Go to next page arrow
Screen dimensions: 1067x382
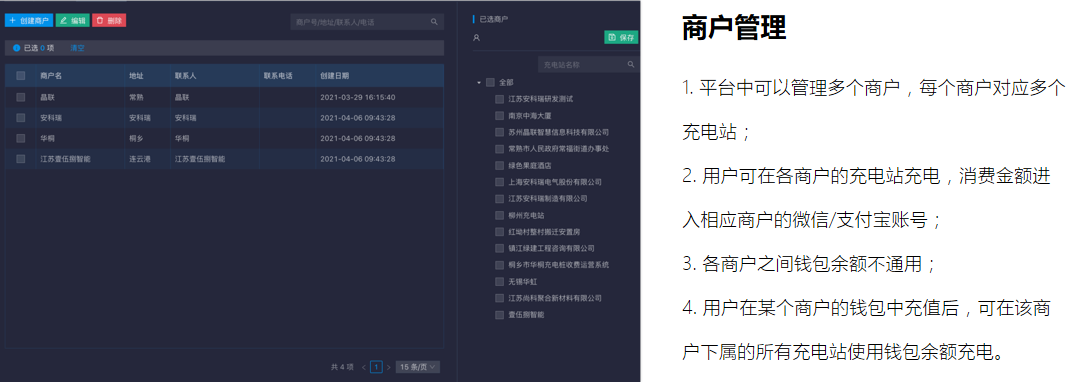click(x=389, y=368)
